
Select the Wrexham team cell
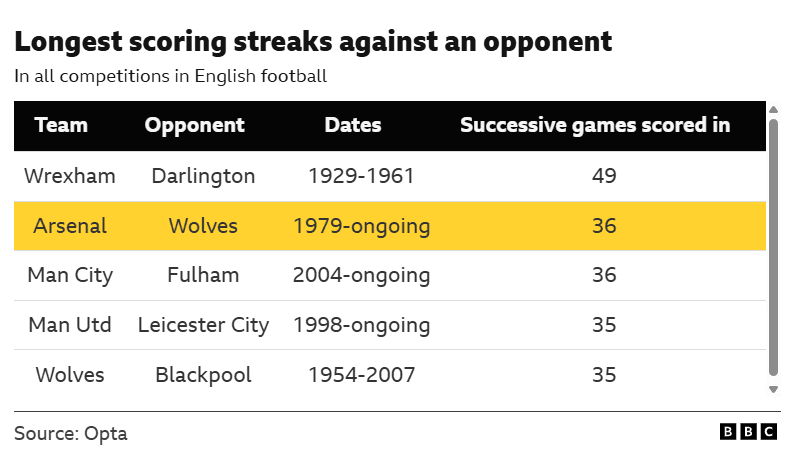tap(69, 176)
